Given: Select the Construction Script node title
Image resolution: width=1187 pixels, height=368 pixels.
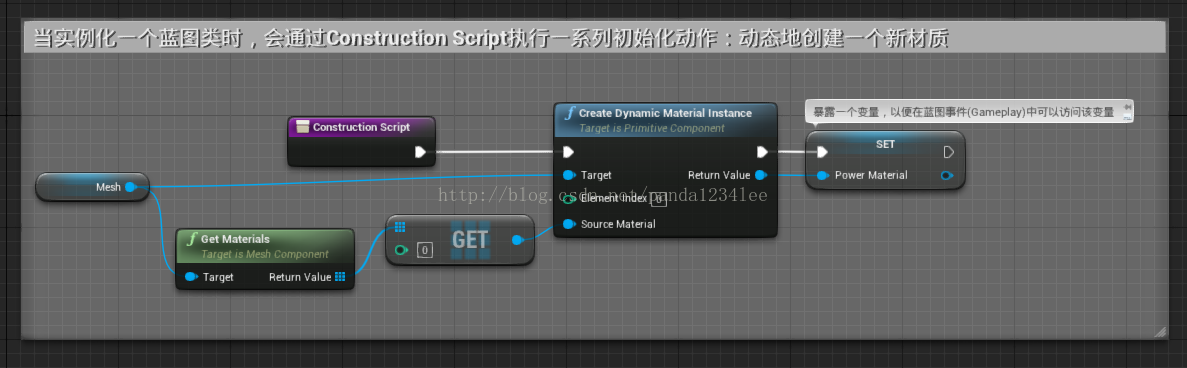Looking at the screenshot, I should click(x=361, y=127).
